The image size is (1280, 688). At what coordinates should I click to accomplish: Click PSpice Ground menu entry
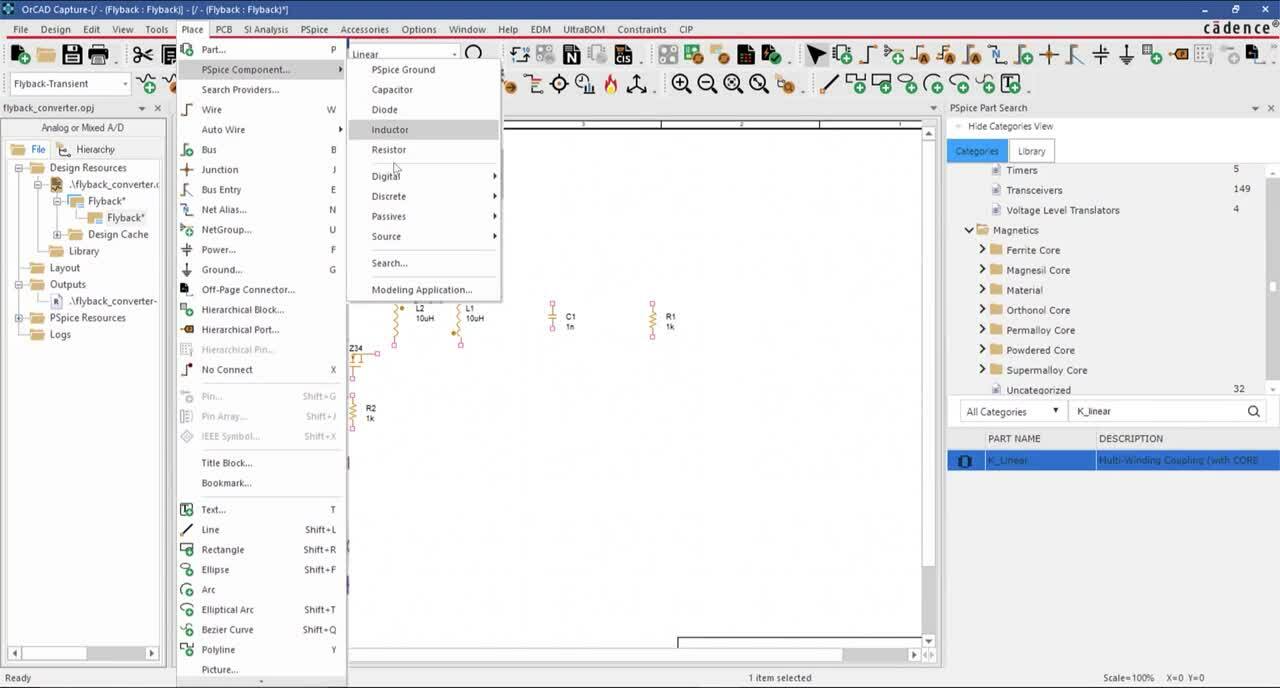[x=423, y=70]
